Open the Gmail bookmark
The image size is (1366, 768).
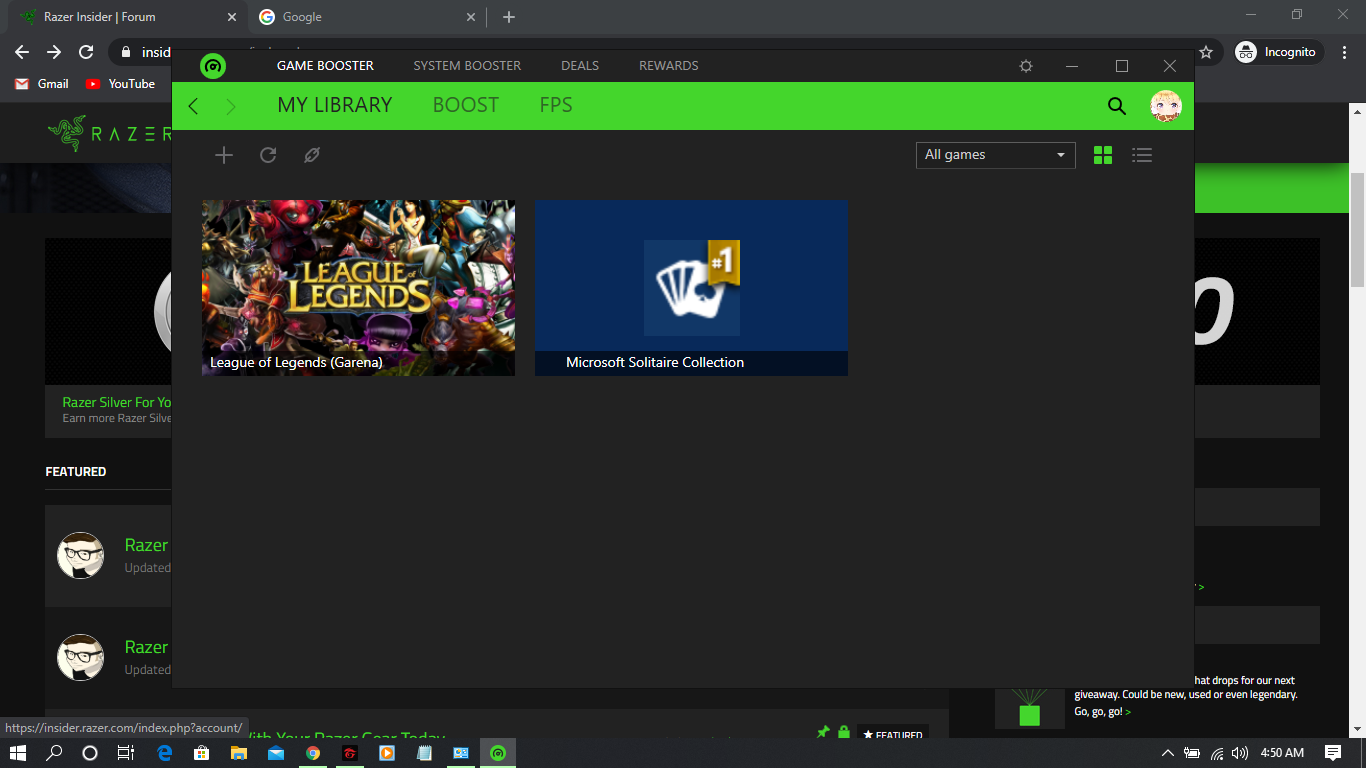click(x=42, y=84)
